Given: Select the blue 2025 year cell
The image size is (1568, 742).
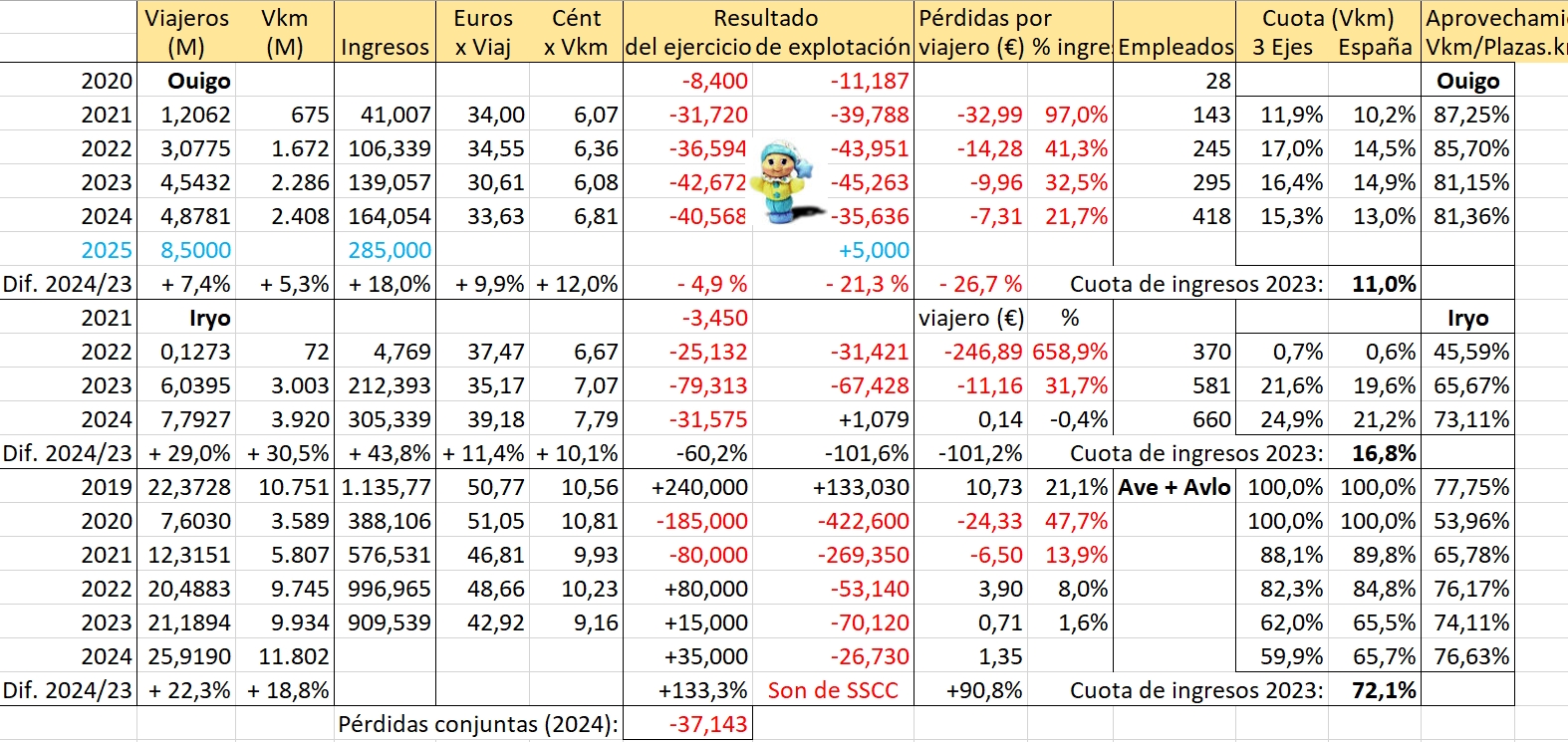Looking at the screenshot, I should point(106,250).
